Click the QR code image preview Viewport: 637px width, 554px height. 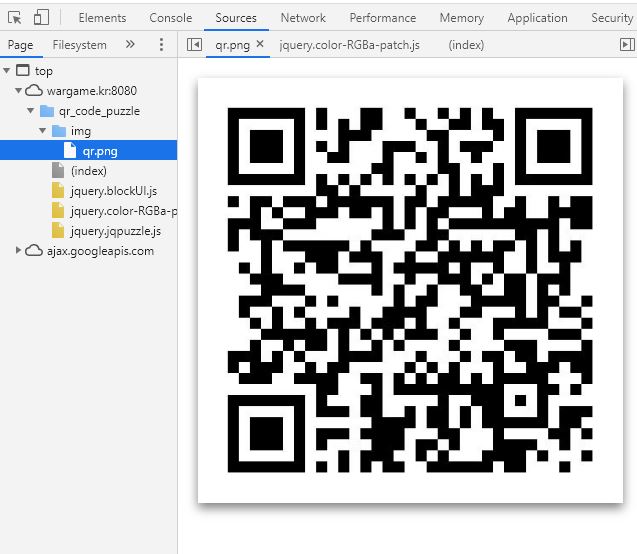pyautogui.click(x=410, y=290)
